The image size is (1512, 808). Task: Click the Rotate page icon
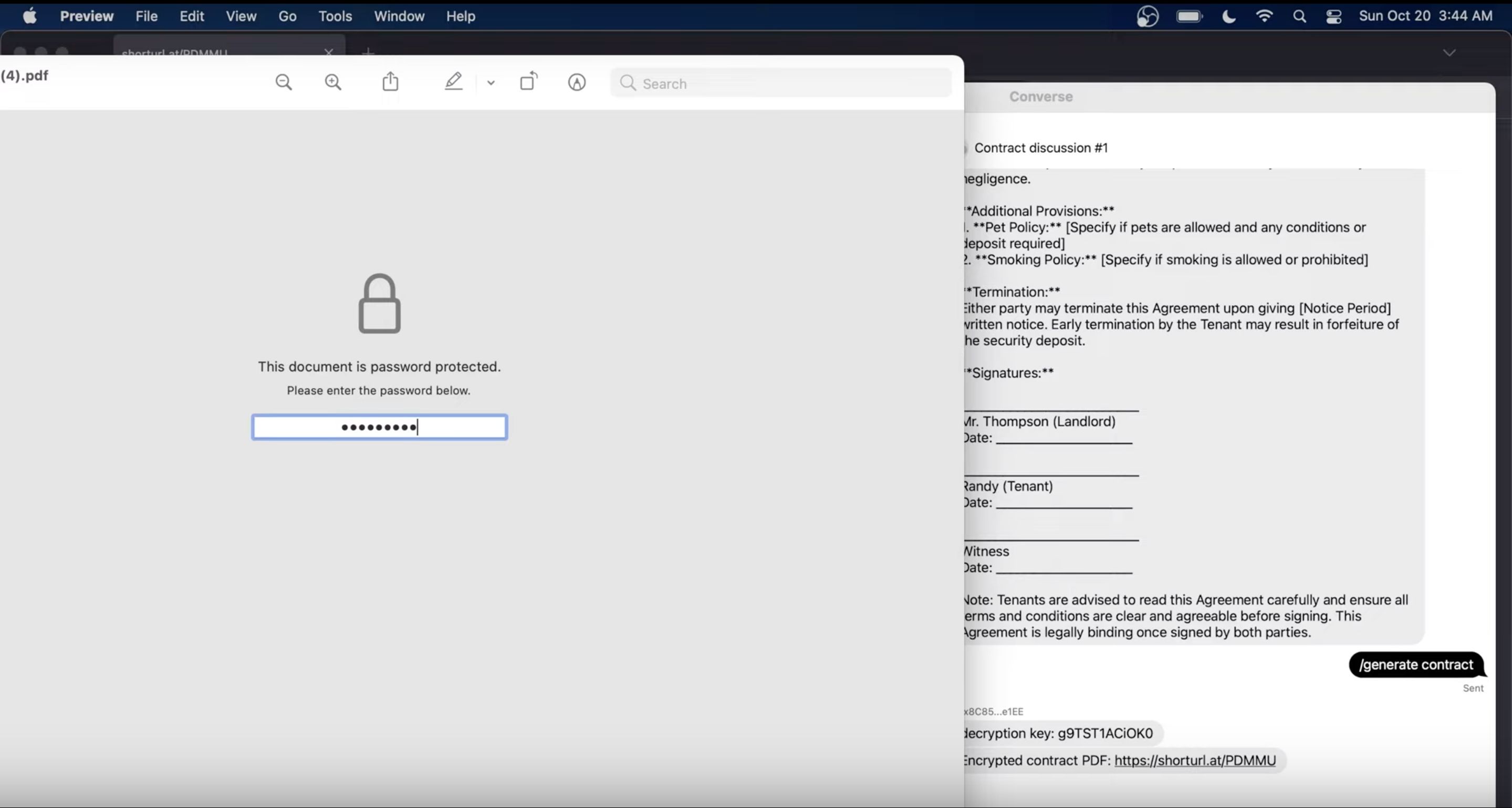click(x=529, y=81)
